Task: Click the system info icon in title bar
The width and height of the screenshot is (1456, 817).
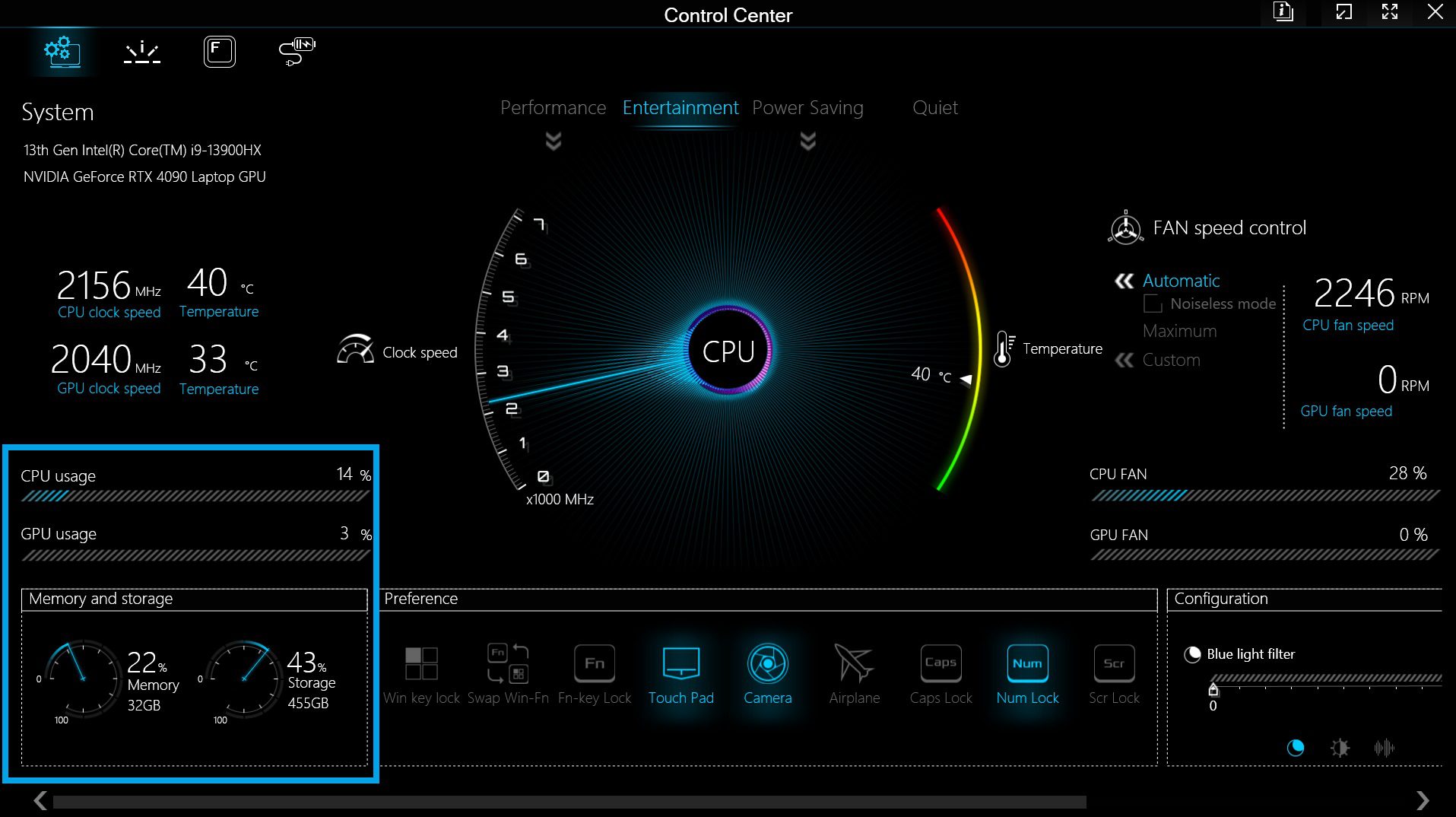Action: (x=1283, y=12)
